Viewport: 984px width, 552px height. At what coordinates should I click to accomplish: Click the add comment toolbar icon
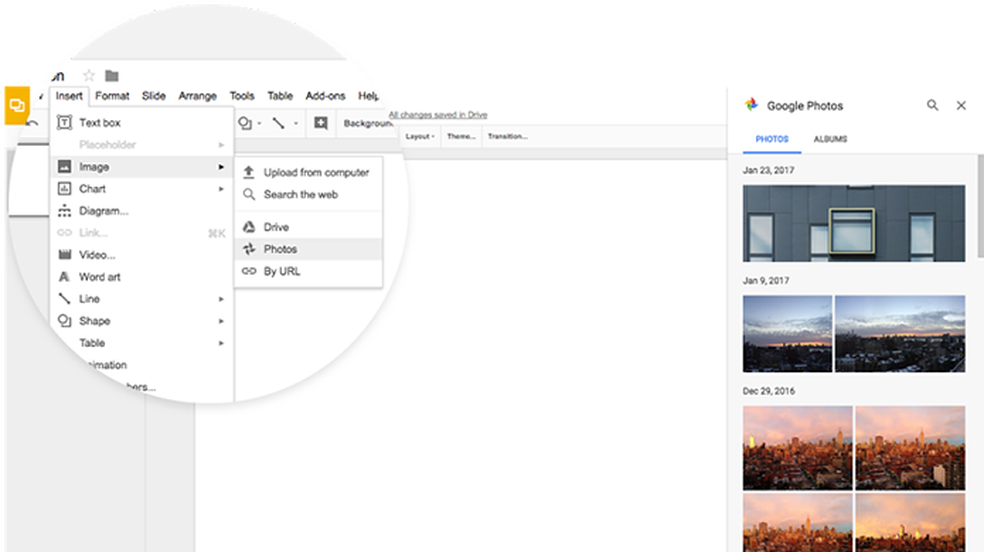pos(321,123)
